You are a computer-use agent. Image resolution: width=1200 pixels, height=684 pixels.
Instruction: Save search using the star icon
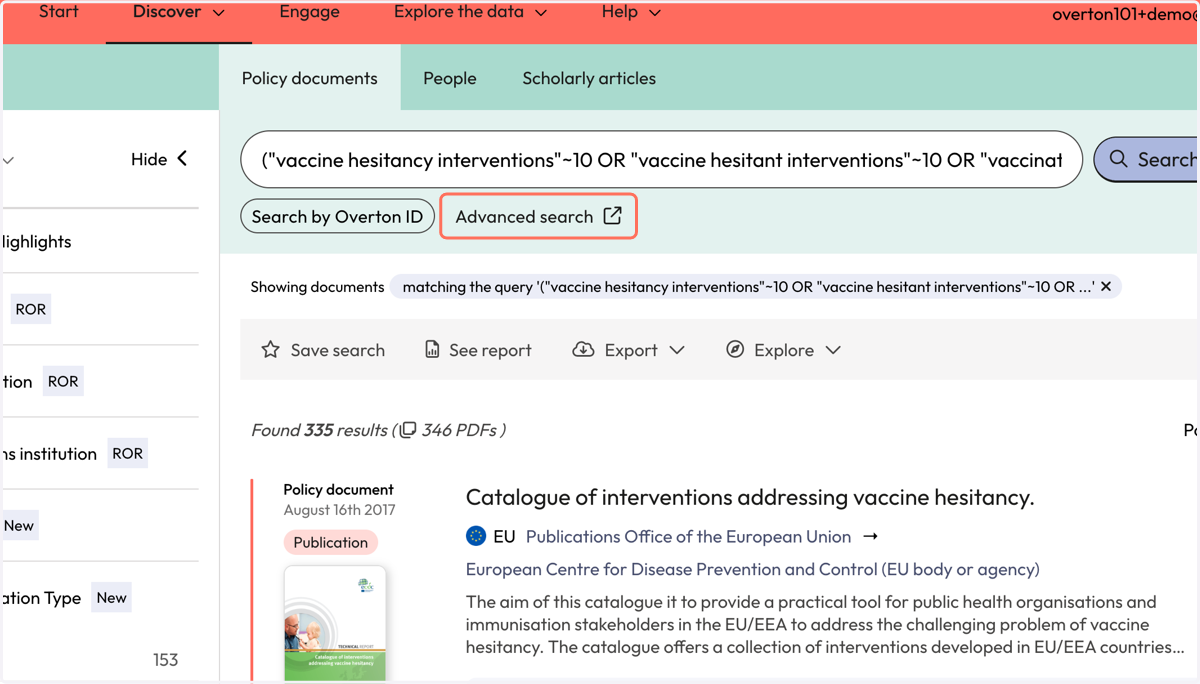(x=270, y=350)
